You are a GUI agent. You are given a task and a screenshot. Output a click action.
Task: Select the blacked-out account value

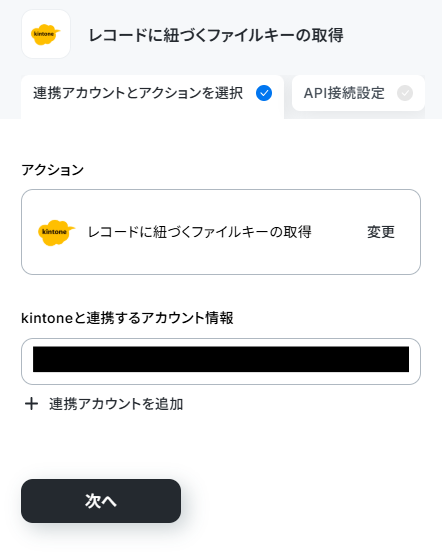pyautogui.click(x=221, y=359)
